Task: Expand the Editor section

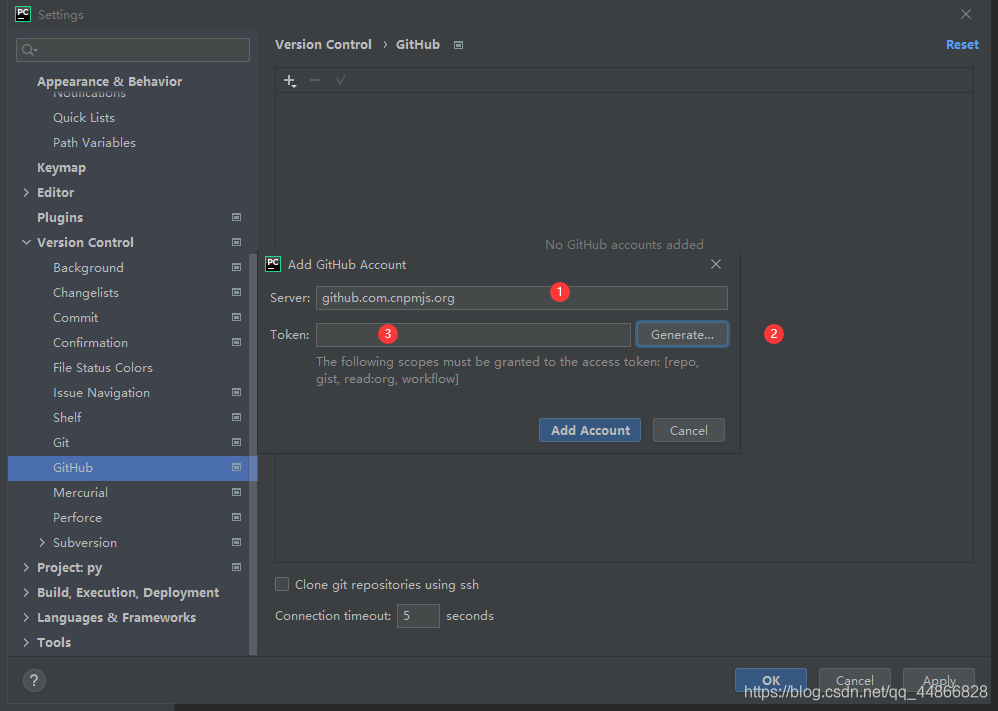Action: [26, 192]
